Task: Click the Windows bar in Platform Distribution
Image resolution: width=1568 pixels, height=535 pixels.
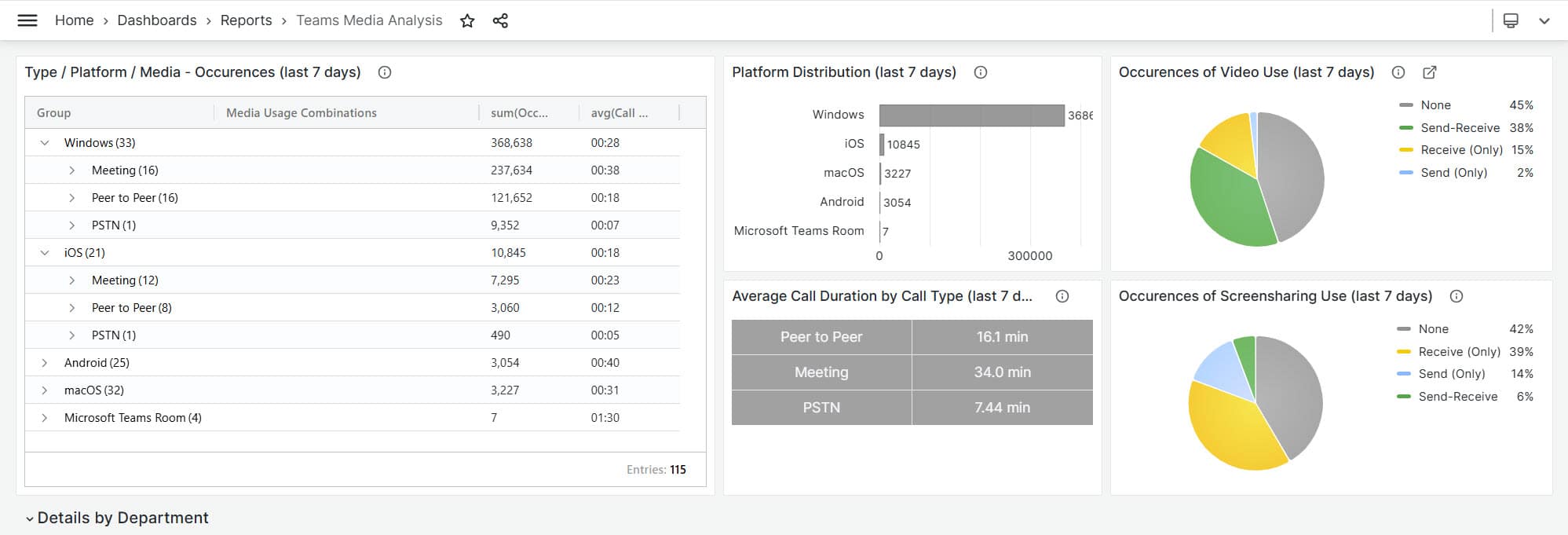Action: pos(971,115)
